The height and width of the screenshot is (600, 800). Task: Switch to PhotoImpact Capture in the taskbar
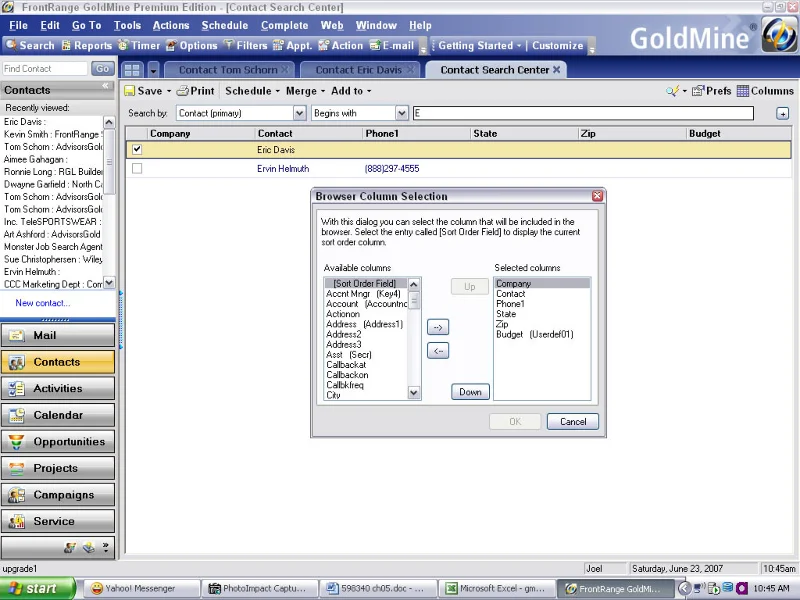259,589
